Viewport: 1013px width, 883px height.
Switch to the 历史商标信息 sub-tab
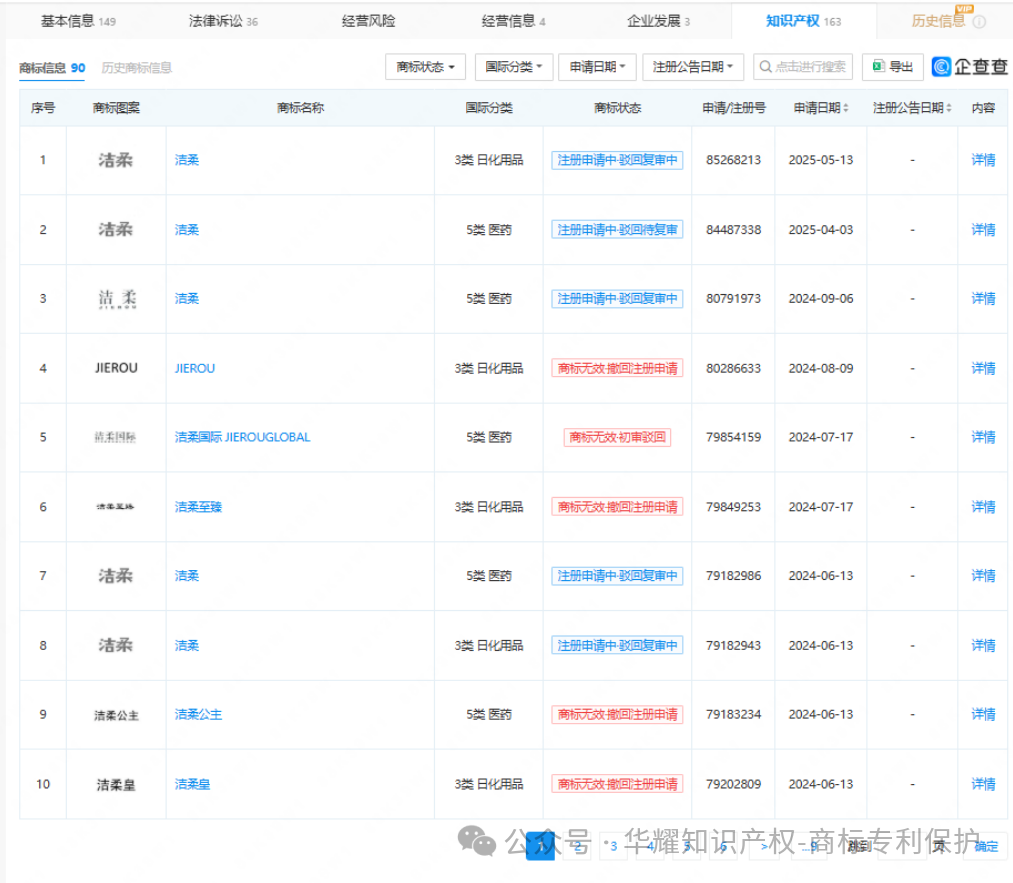(x=136, y=68)
